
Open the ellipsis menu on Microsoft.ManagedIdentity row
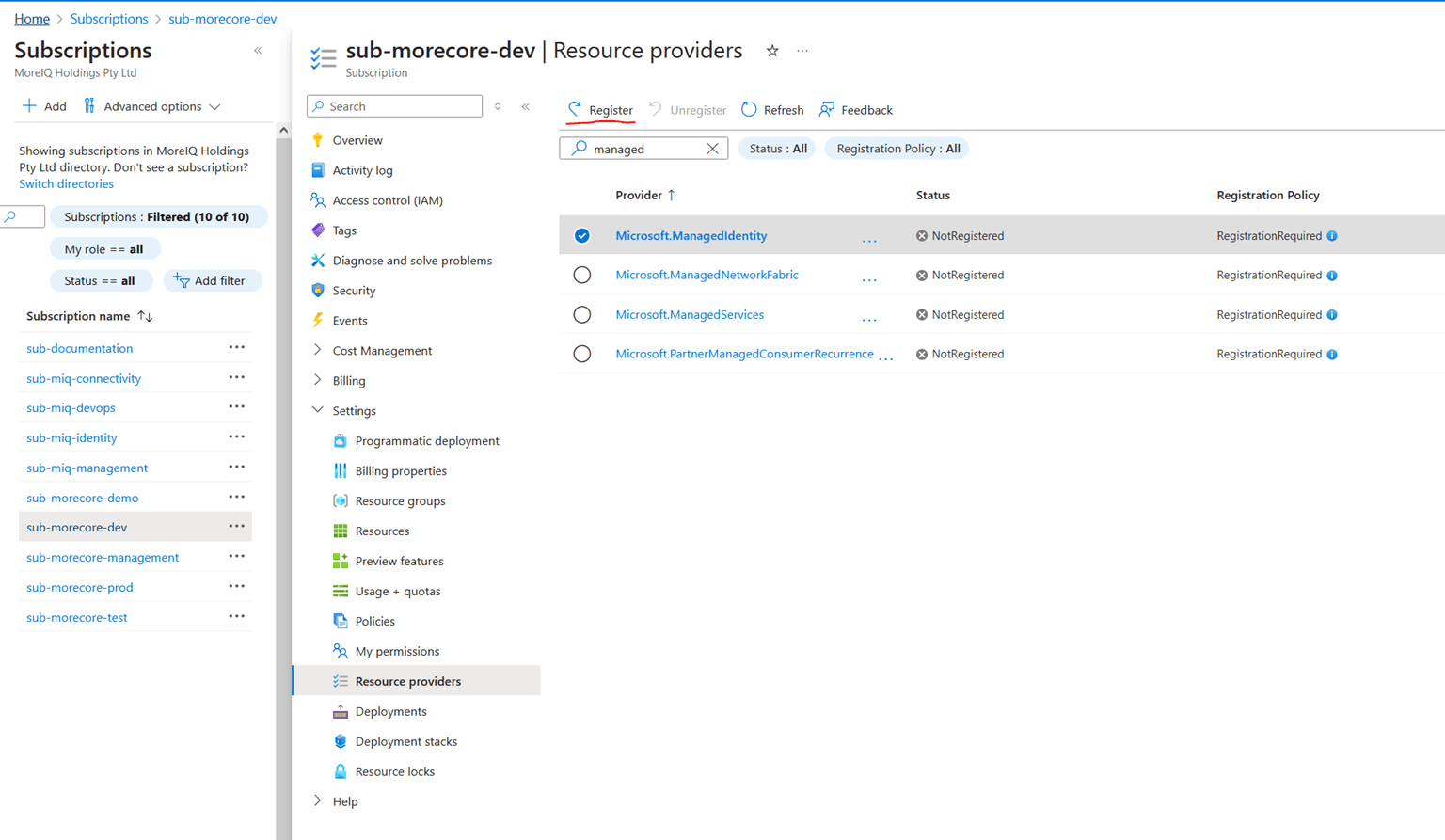(x=868, y=239)
